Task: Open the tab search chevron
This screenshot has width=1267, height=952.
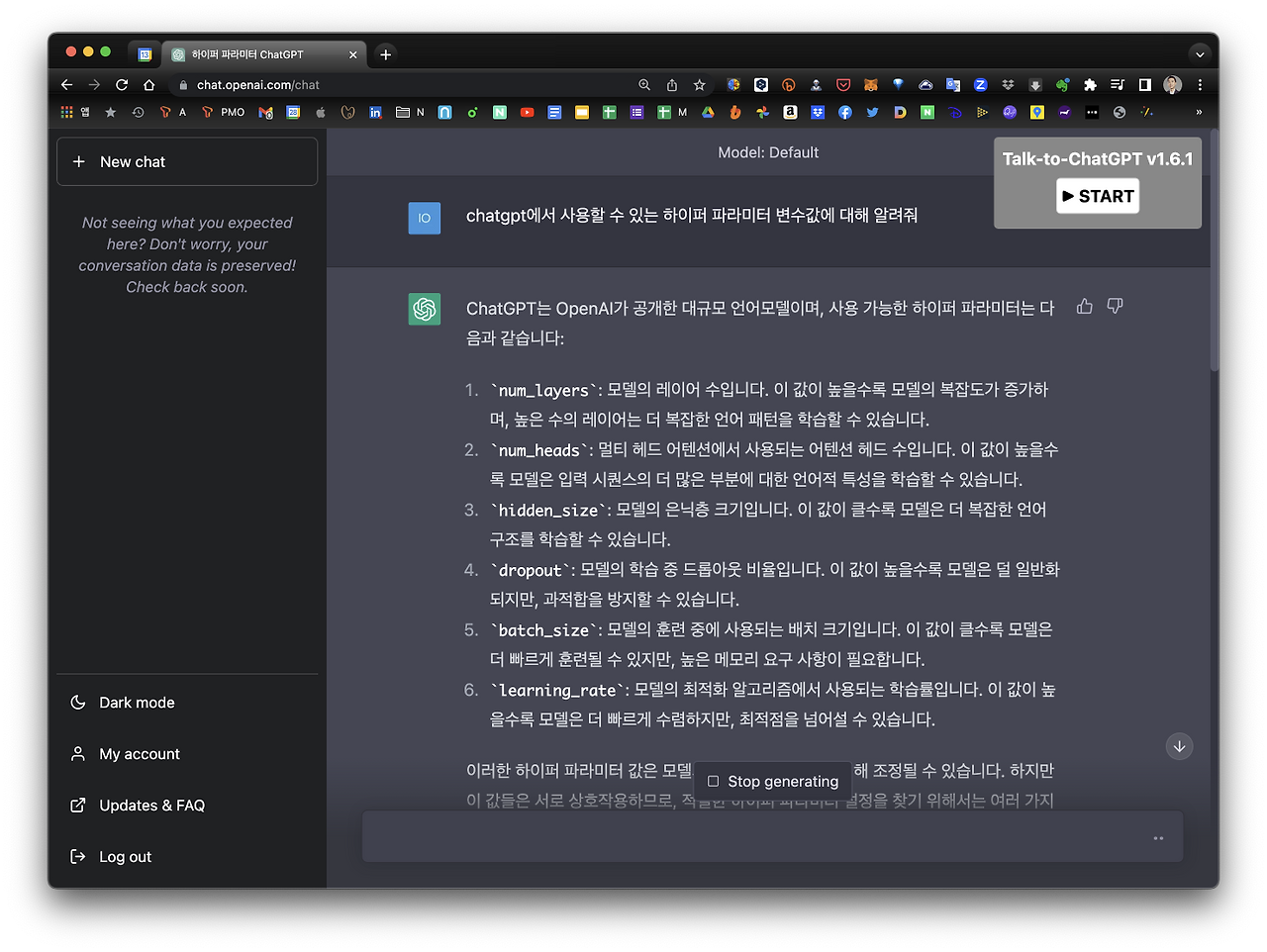Action: [1200, 54]
